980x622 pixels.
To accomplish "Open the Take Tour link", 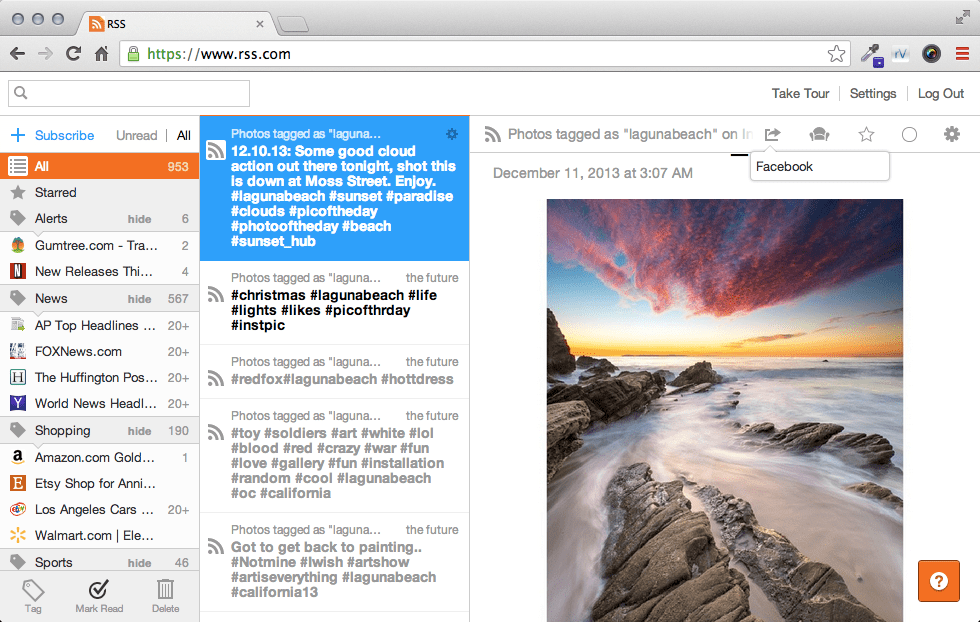I will click(x=800, y=93).
